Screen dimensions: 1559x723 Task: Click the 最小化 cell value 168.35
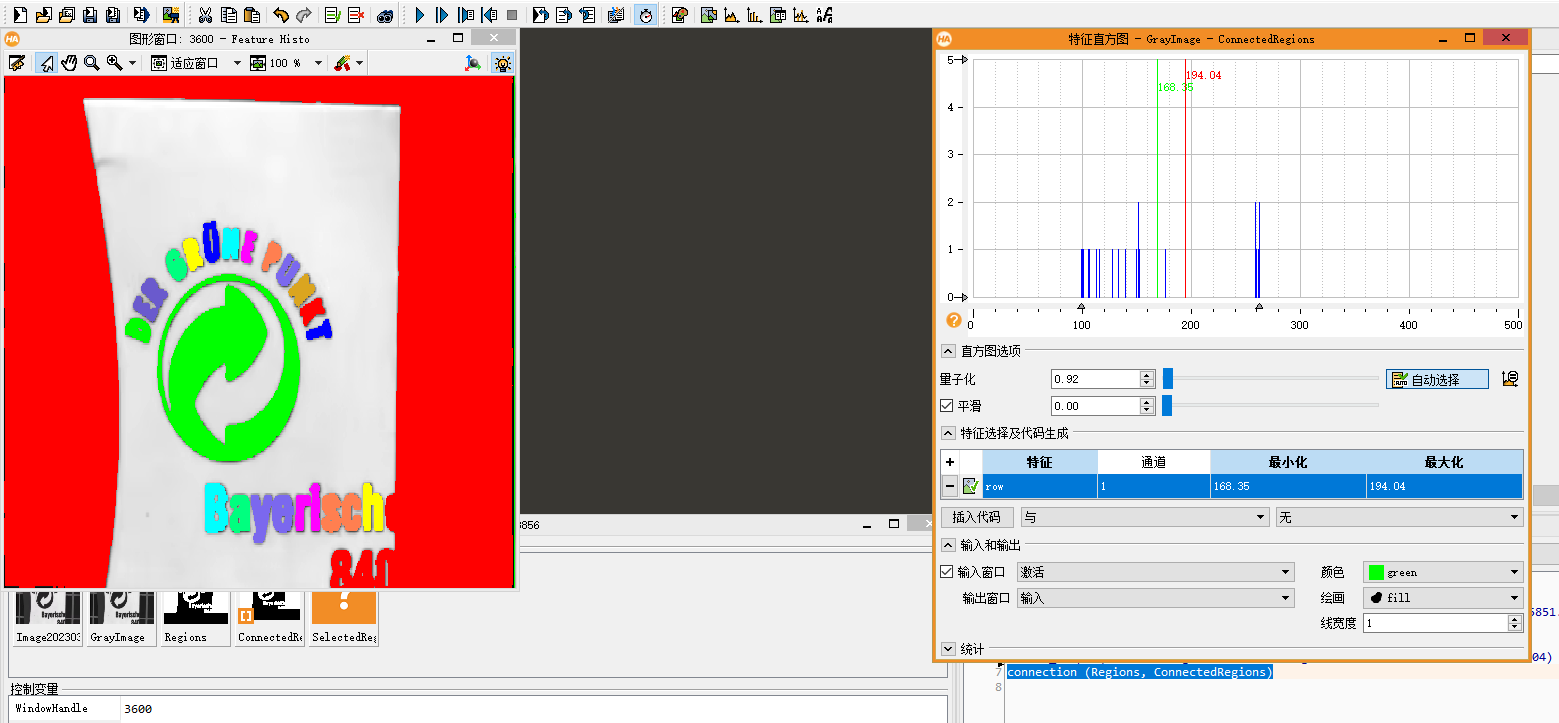tap(1288, 486)
